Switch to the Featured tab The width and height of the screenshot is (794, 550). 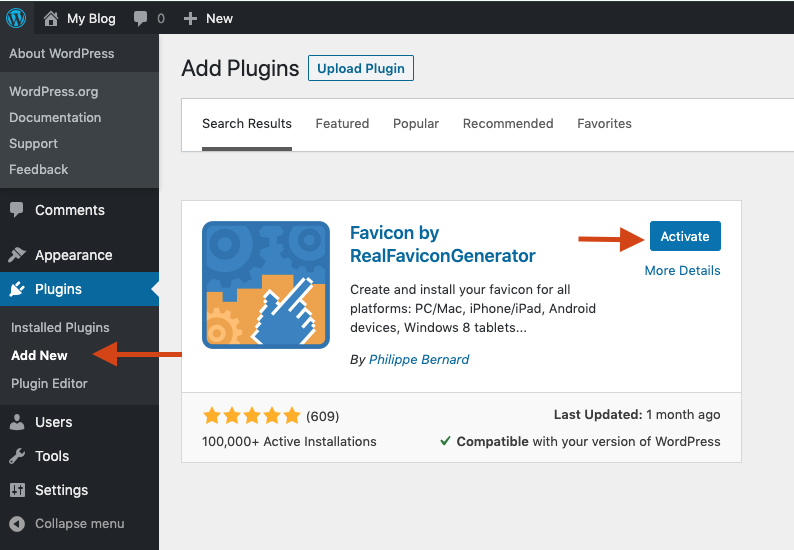(342, 123)
